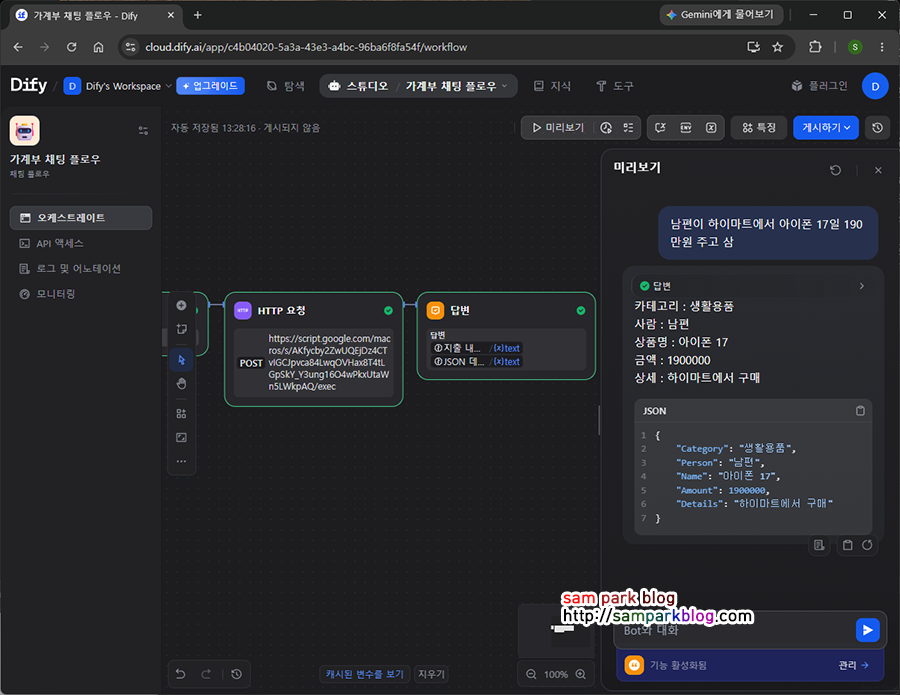Open version history icon next to 게시하기
900x695 pixels.
pyautogui.click(x=878, y=127)
